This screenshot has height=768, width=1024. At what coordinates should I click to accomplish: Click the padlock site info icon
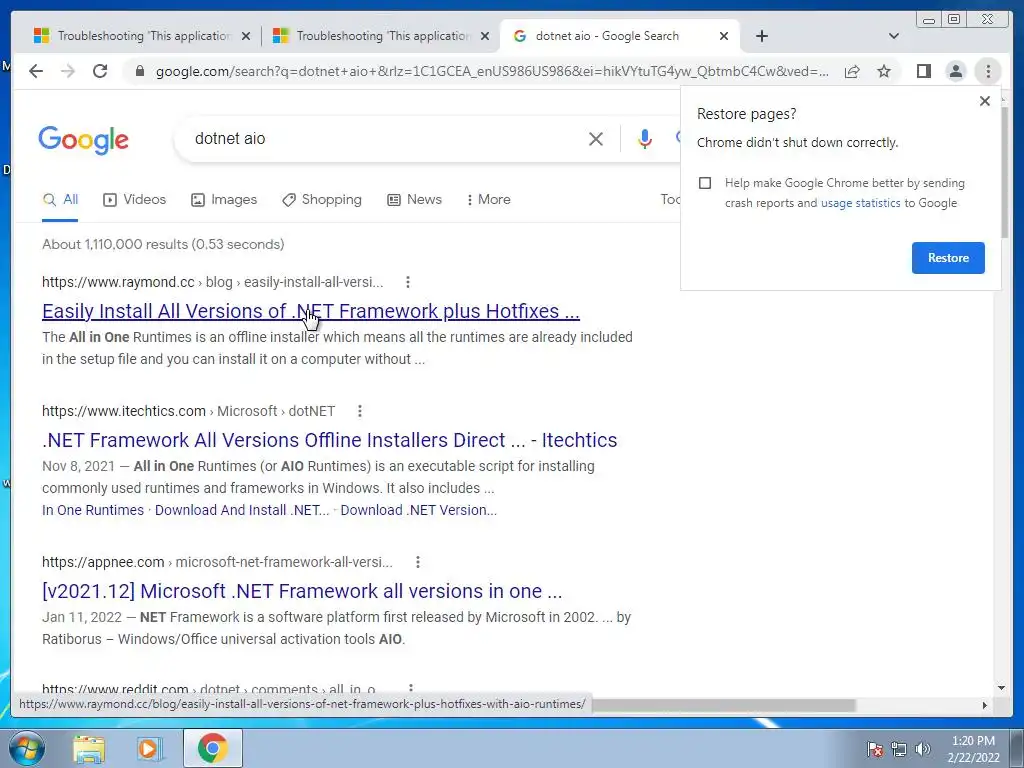click(139, 71)
